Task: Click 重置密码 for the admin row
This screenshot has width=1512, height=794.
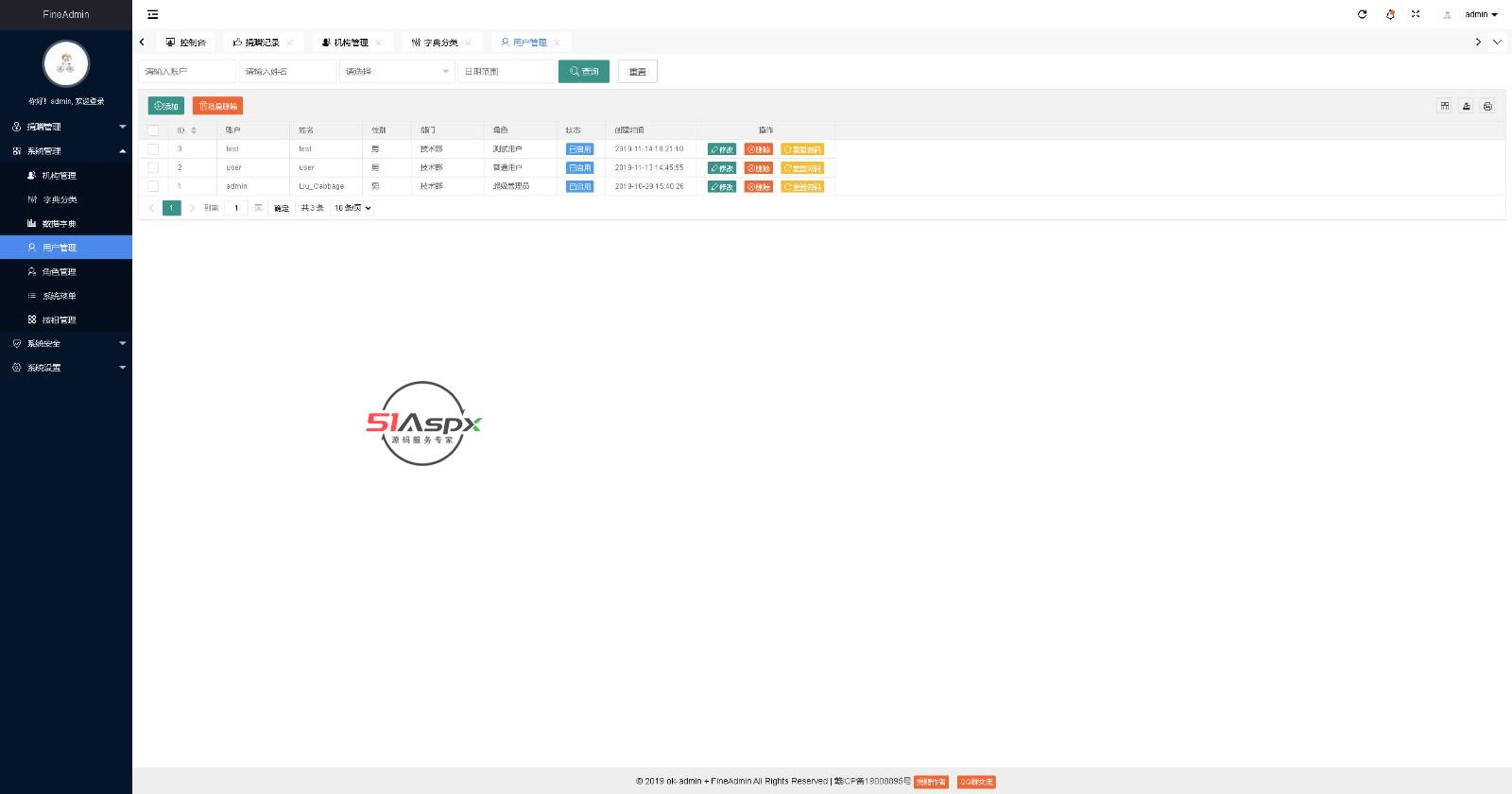Action: coord(802,187)
